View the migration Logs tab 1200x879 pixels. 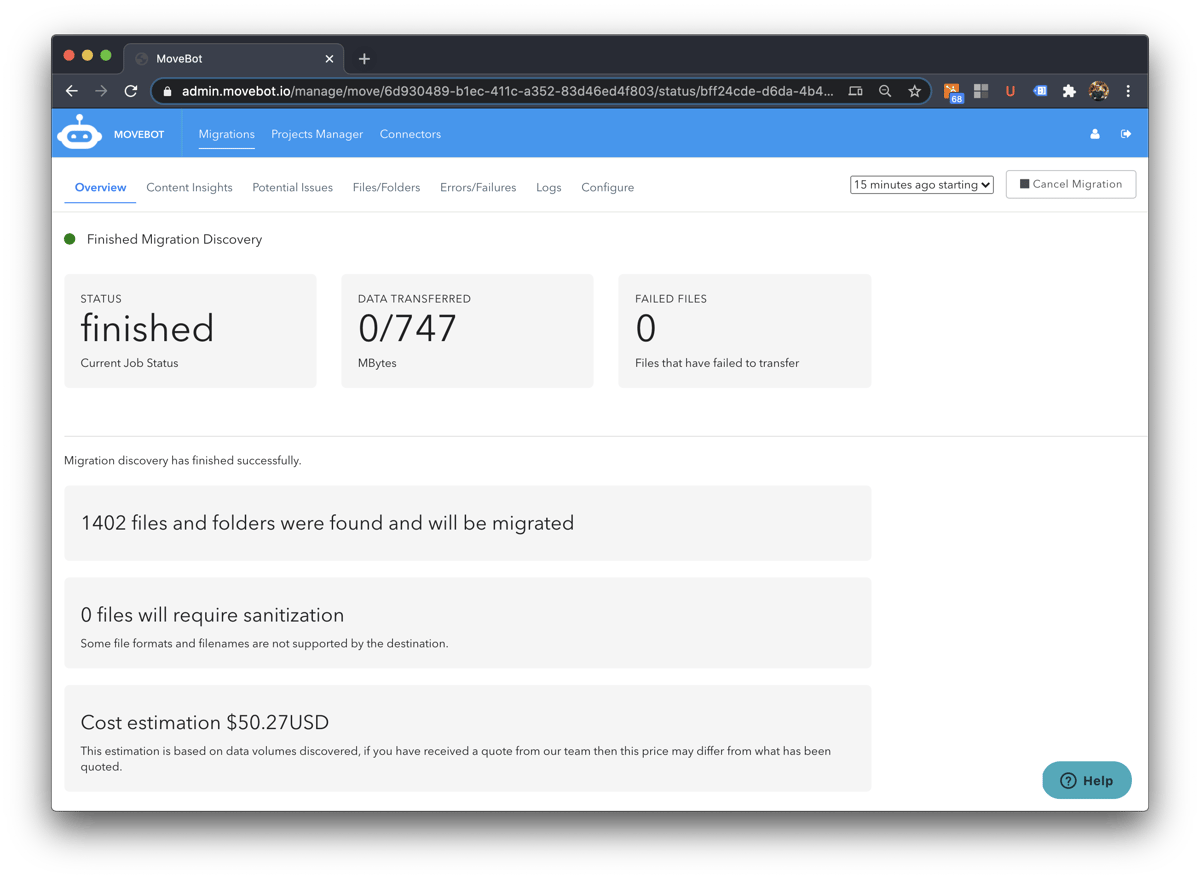(x=548, y=187)
